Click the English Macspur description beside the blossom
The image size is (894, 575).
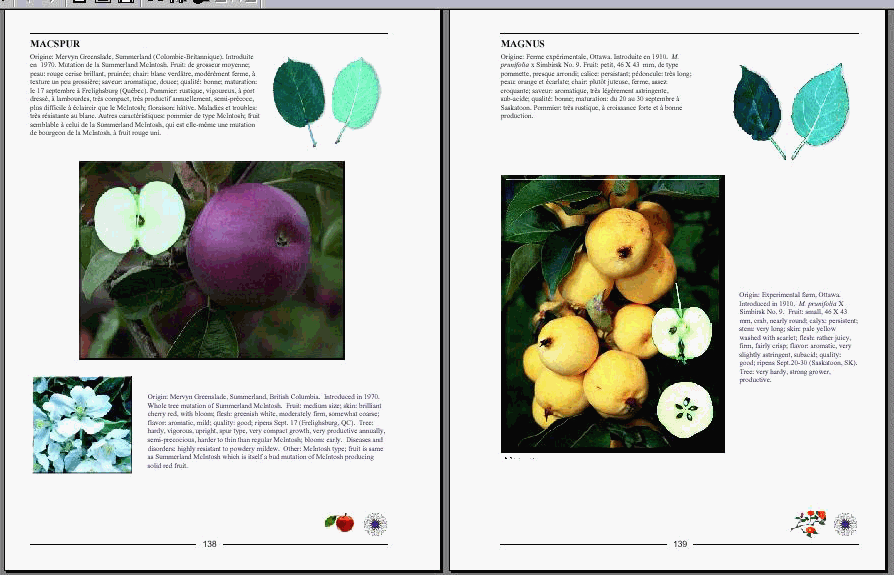coord(266,431)
